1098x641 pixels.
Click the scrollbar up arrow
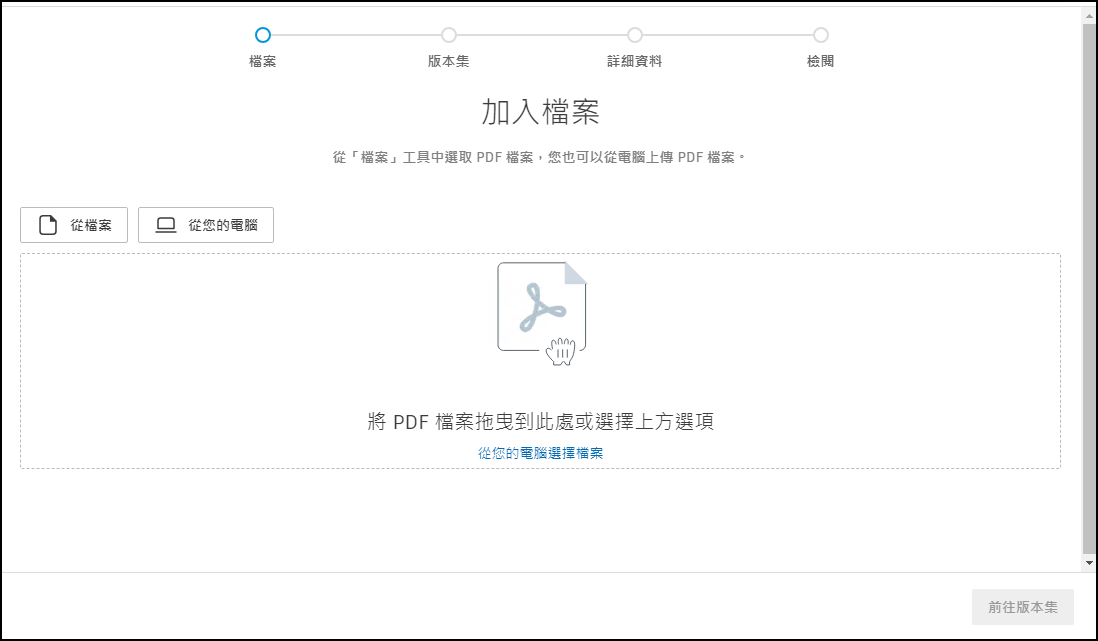pyautogui.click(x=1089, y=14)
